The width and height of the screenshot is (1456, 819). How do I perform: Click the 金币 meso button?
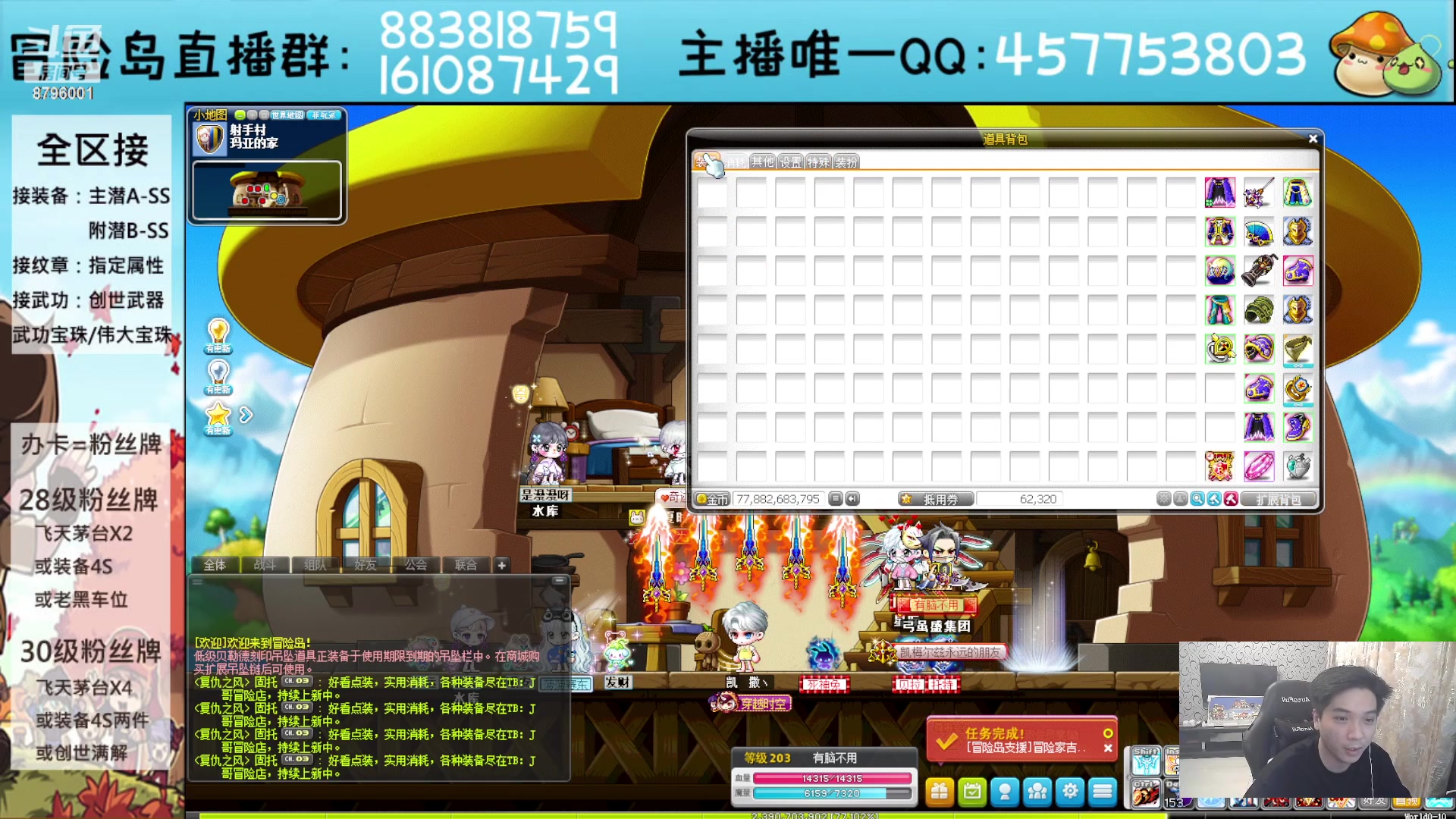[712, 499]
